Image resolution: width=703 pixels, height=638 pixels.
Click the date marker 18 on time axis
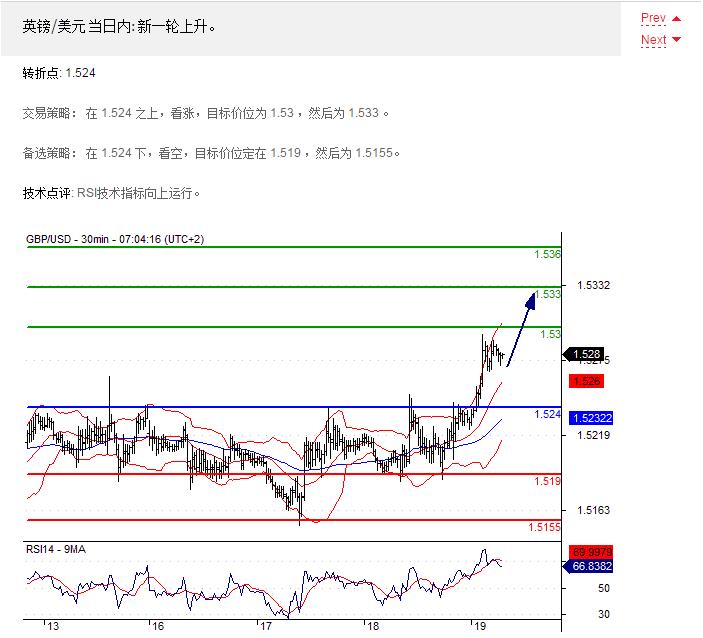(x=373, y=626)
